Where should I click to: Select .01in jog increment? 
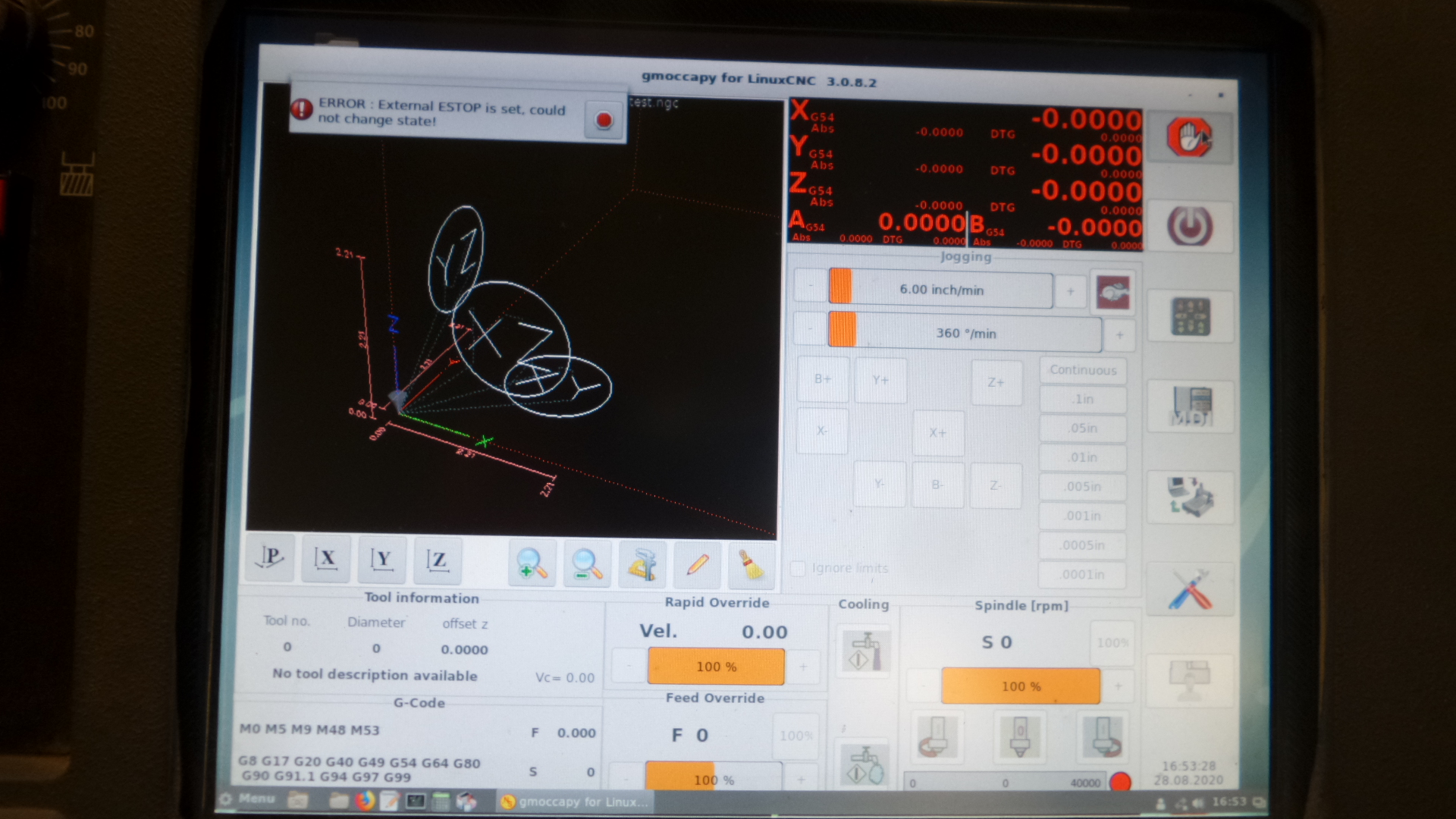[1083, 457]
